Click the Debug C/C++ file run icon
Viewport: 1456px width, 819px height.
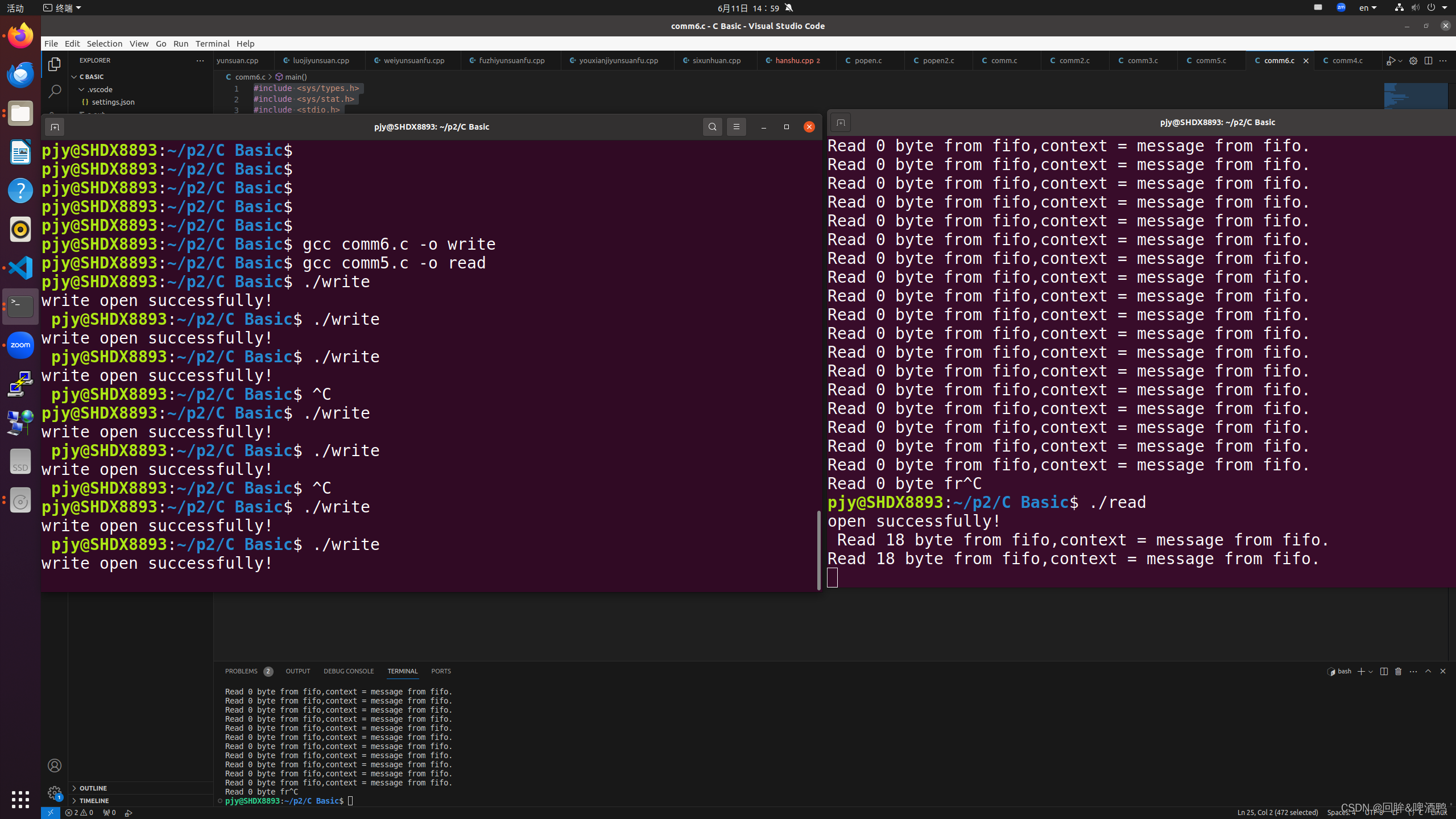click(1391, 61)
